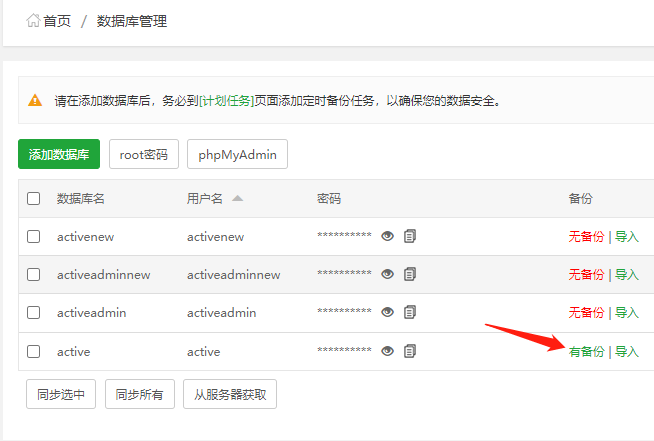The height and width of the screenshot is (441, 654).
Task: Sort by 用户名 column arrow
Action: pos(237,199)
